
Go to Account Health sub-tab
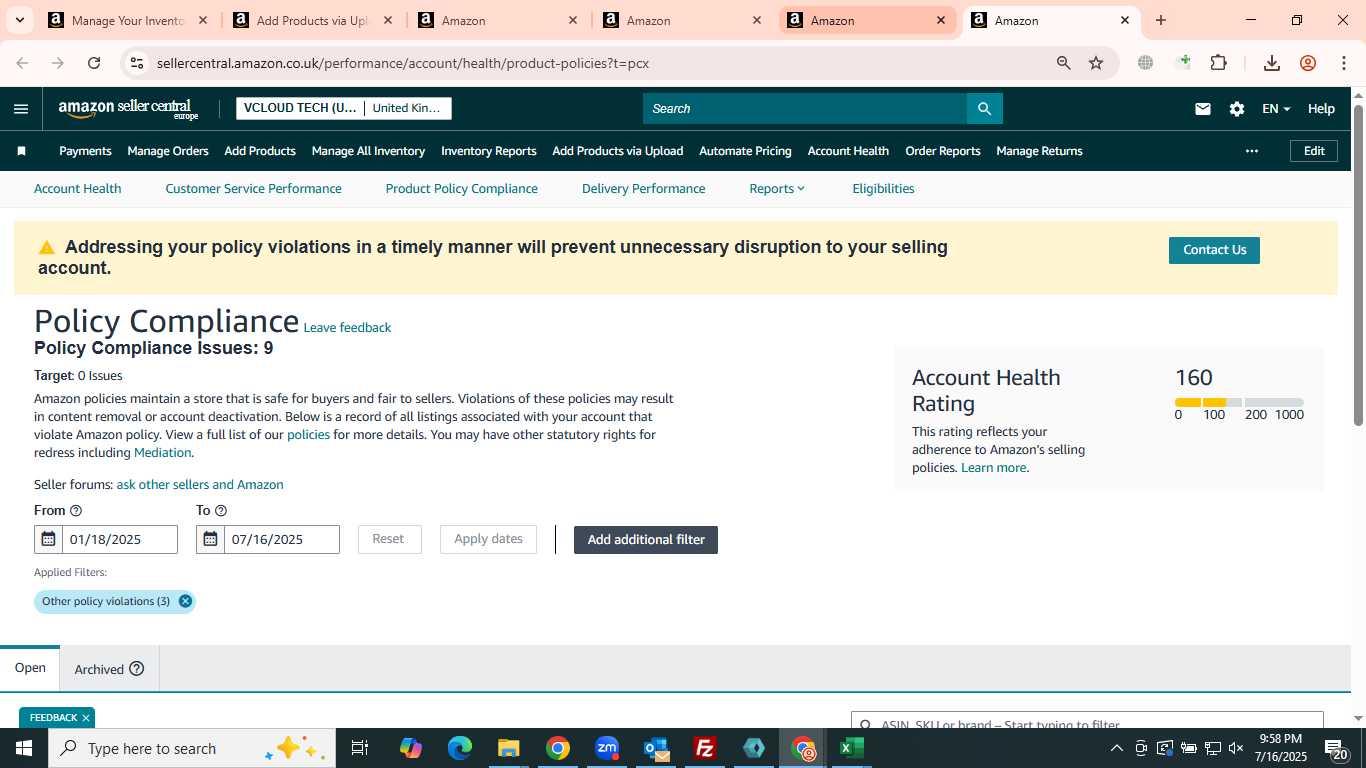pos(77,188)
